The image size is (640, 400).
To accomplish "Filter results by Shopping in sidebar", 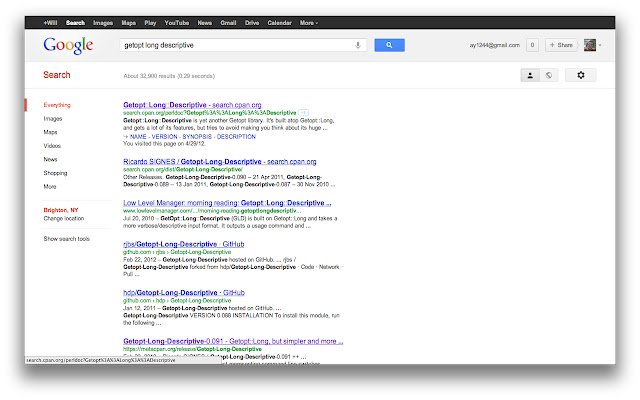I will tap(55, 173).
